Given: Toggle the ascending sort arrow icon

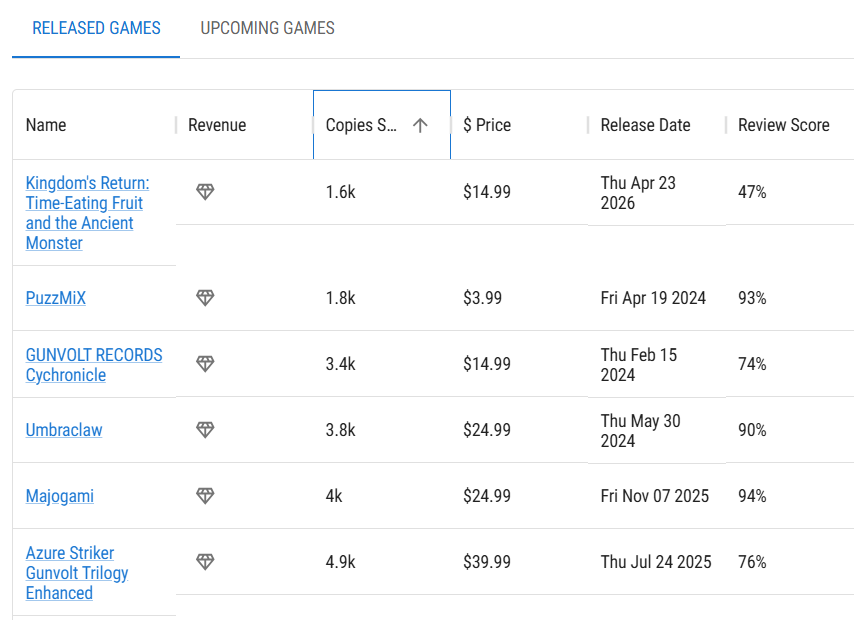Looking at the screenshot, I should pos(420,125).
